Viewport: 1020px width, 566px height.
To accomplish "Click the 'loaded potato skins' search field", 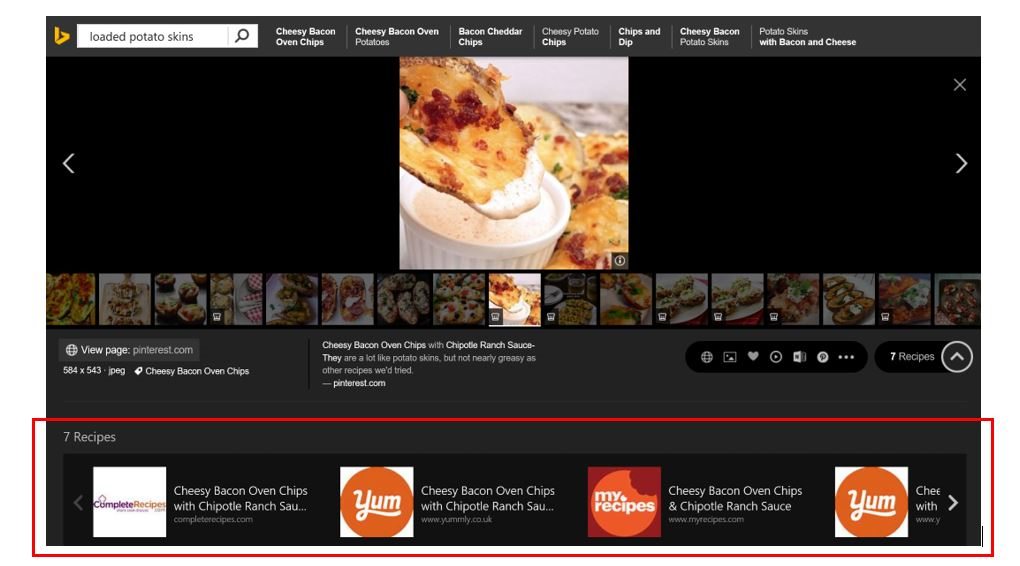I will pyautogui.click(x=155, y=37).
